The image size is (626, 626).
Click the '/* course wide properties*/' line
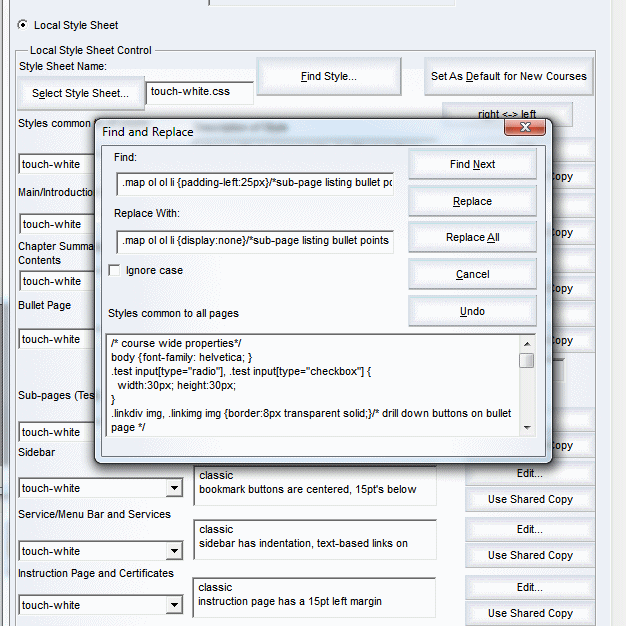click(x=176, y=343)
